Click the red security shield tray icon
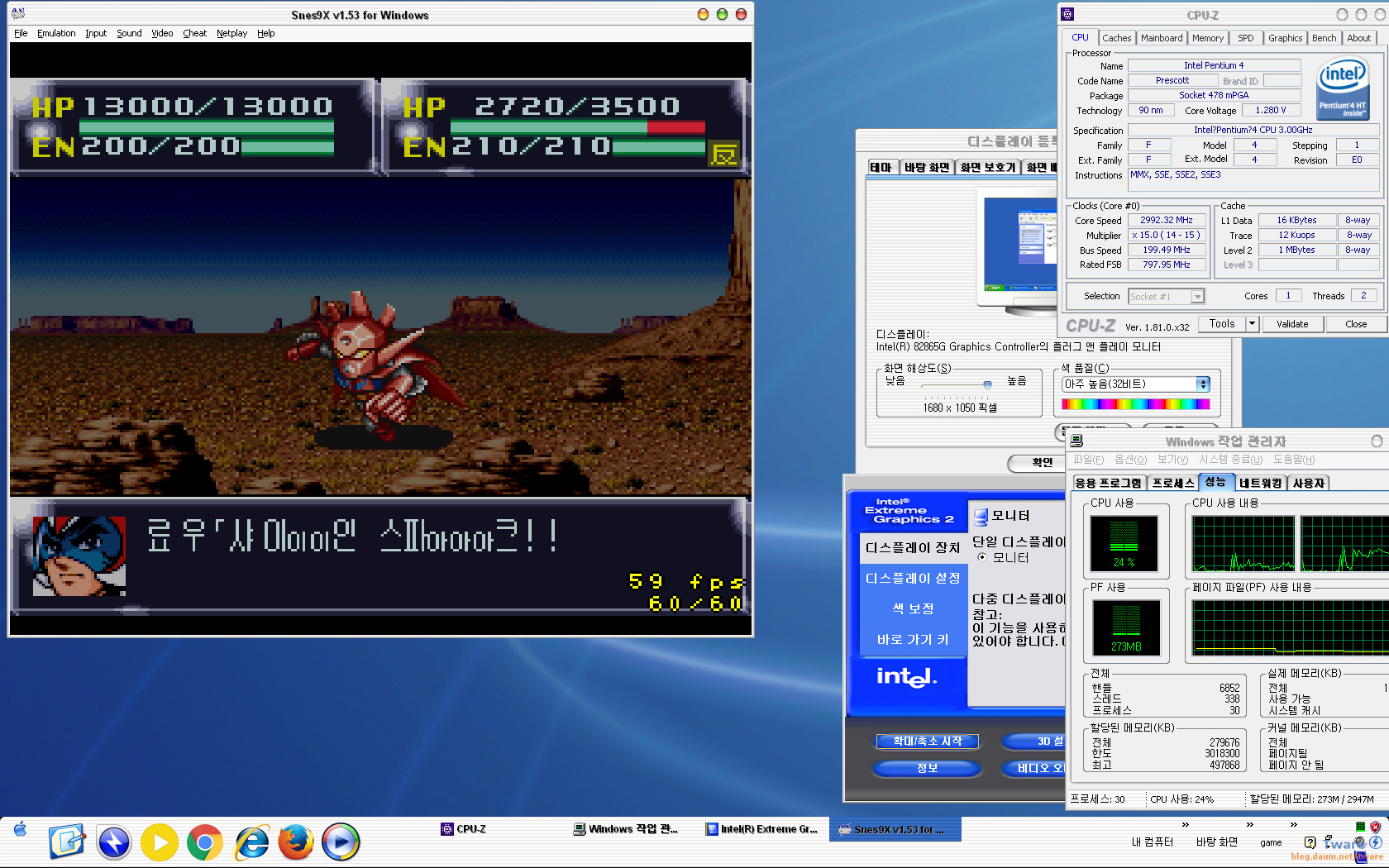This screenshot has width=1389, height=868. point(1375,827)
